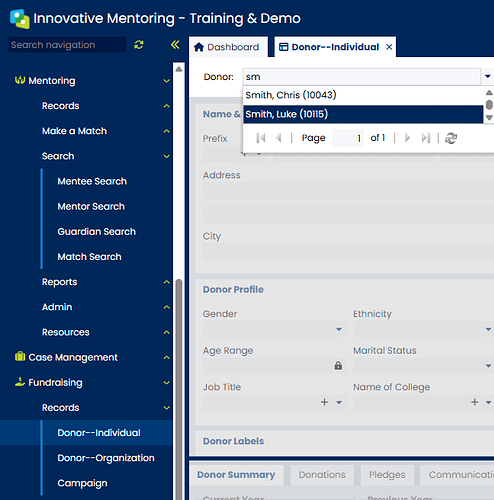494x500 pixels.
Task: Collapse the Fundraising Records chevron
Action: (167, 408)
